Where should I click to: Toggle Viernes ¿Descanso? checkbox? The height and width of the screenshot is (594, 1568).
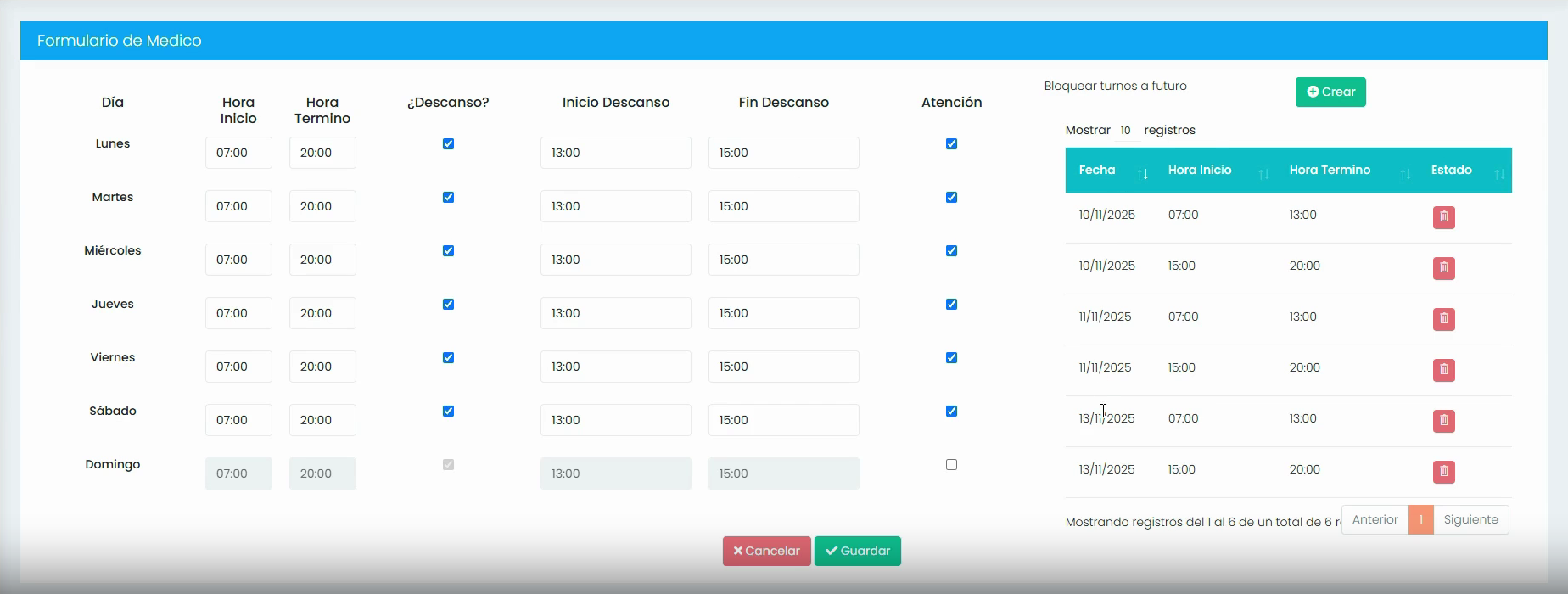(x=448, y=357)
